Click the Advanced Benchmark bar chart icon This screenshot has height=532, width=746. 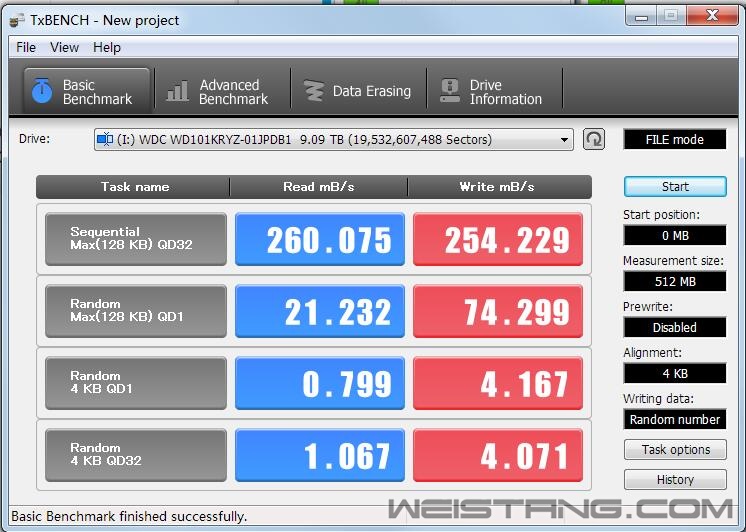[x=177, y=91]
